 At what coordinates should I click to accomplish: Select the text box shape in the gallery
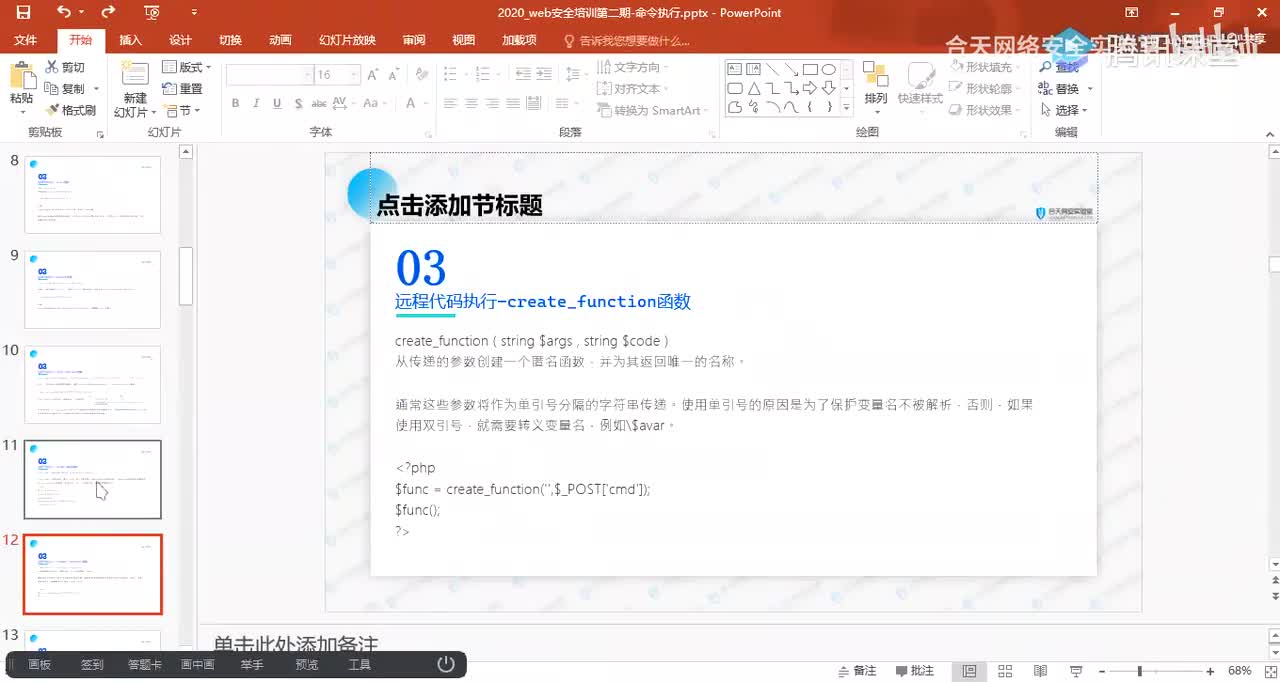click(x=735, y=69)
